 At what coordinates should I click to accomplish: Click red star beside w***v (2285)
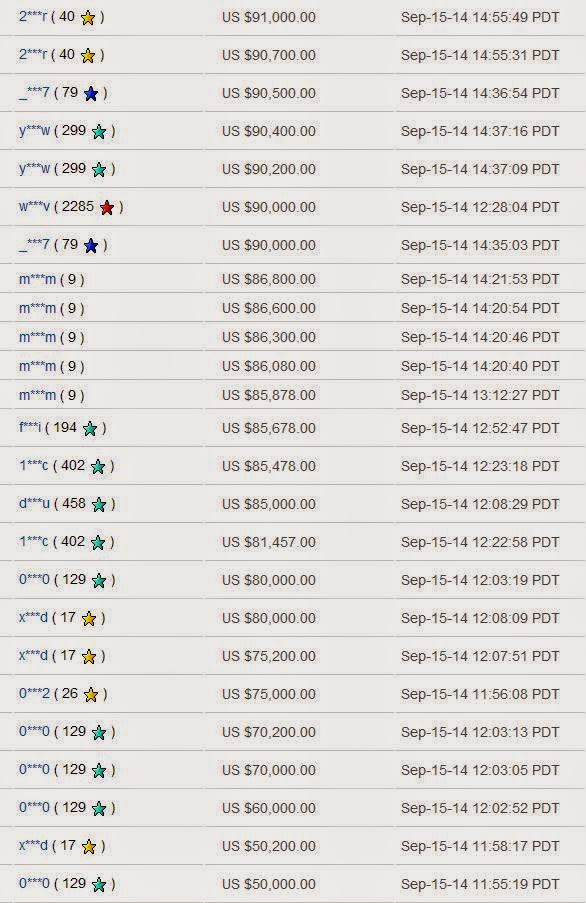point(107,207)
